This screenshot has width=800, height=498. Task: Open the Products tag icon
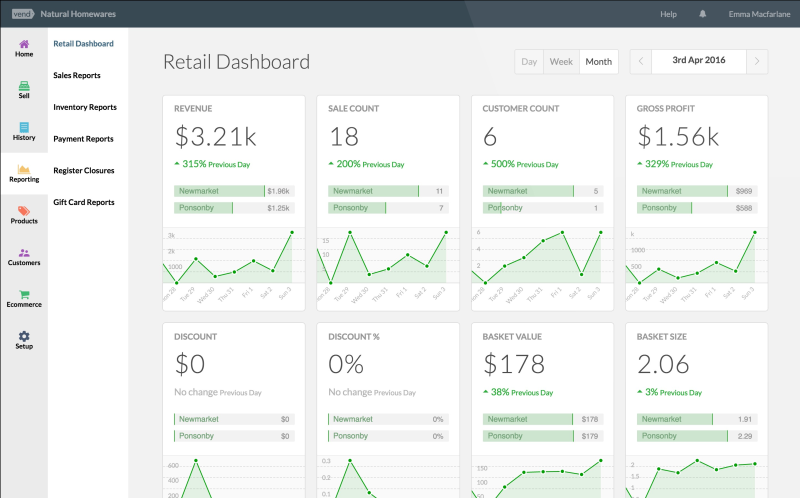click(x=24, y=215)
